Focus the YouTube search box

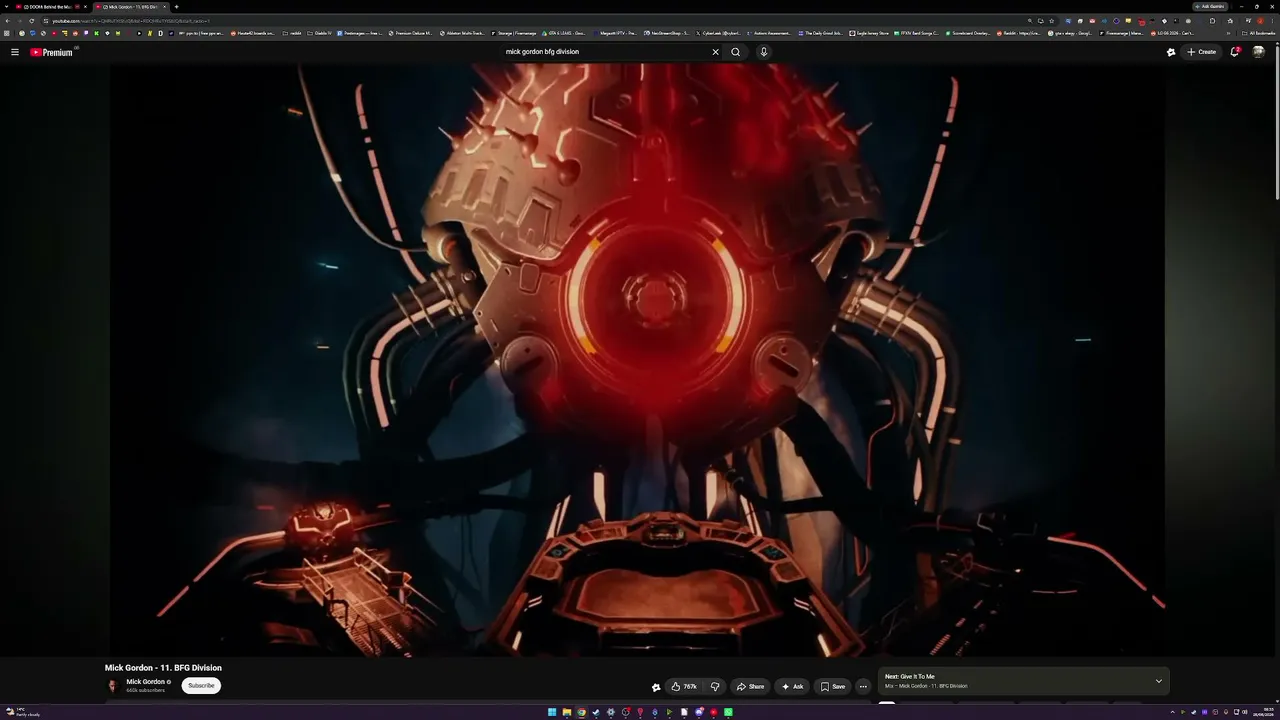tap(605, 52)
